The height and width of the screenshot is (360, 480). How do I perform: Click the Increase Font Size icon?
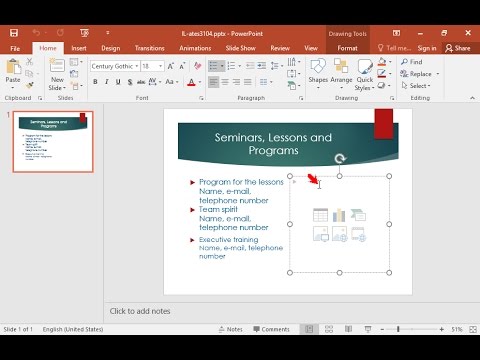[x=171, y=66]
